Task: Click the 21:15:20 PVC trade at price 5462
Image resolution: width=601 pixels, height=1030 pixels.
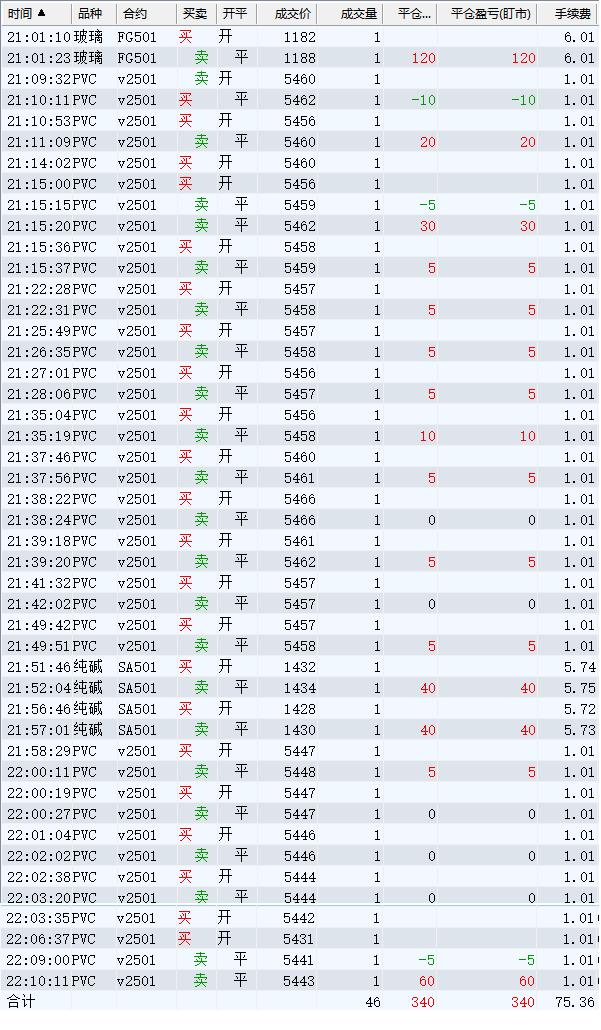Action: click(300, 226)
